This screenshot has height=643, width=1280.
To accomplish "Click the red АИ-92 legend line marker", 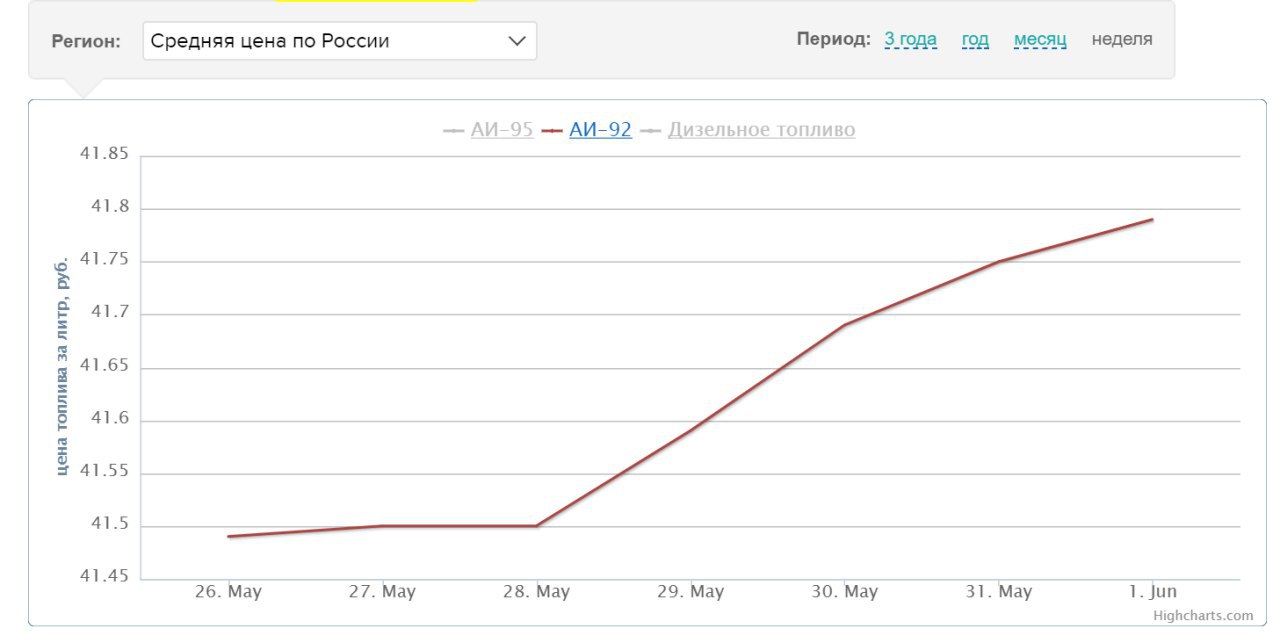I will coord(551,131).
